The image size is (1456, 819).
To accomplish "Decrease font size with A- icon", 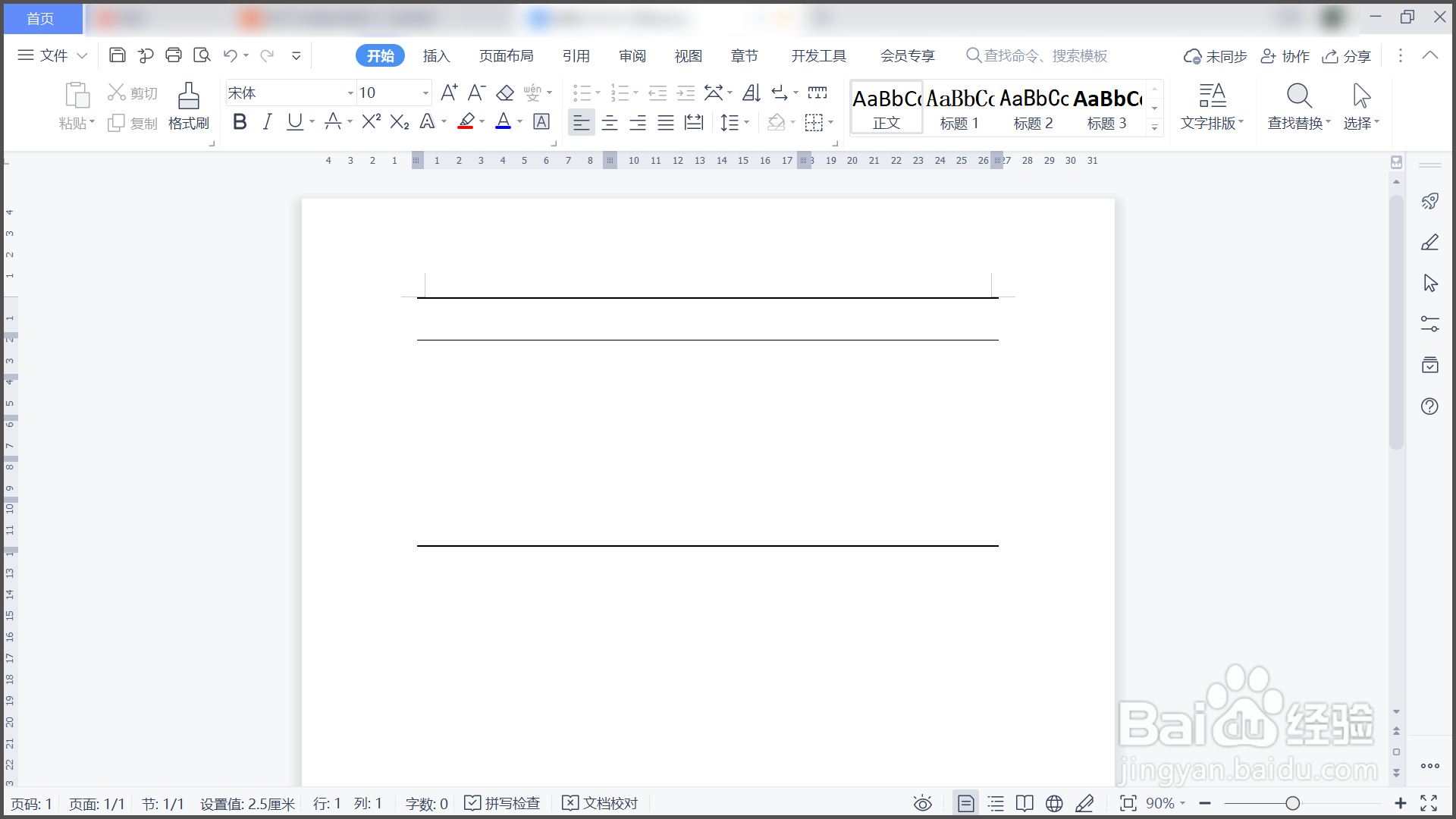I will (476, 93).
